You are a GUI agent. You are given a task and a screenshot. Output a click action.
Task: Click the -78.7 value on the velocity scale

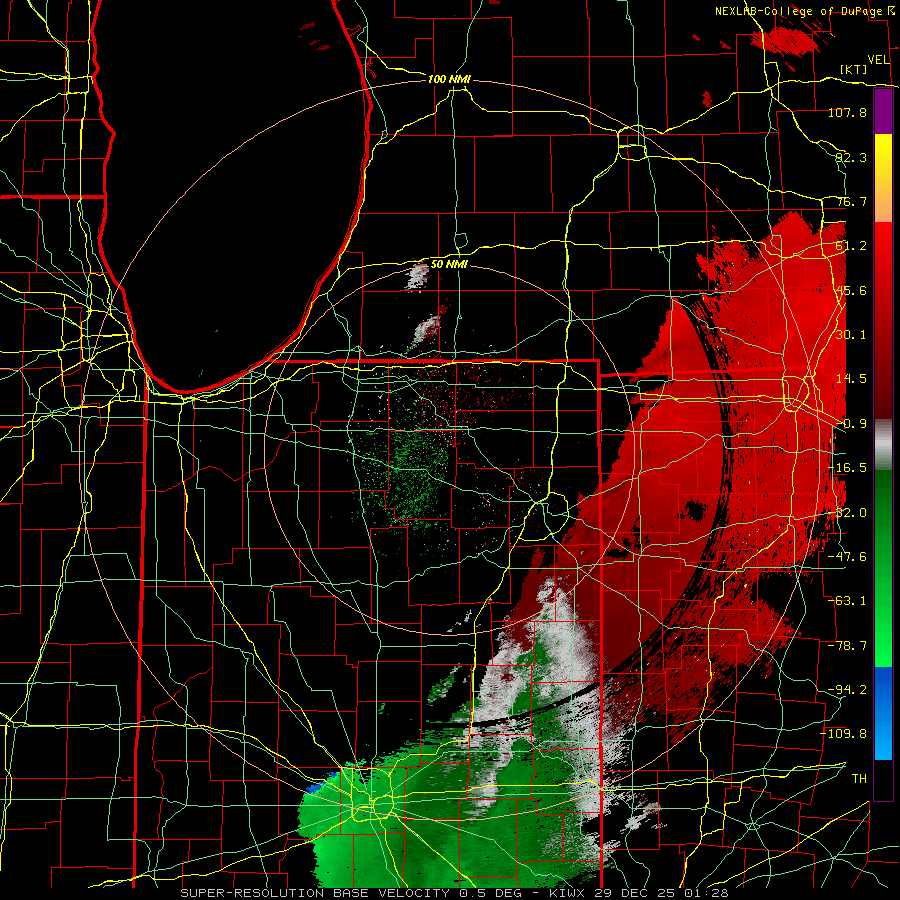pos(848,646)
